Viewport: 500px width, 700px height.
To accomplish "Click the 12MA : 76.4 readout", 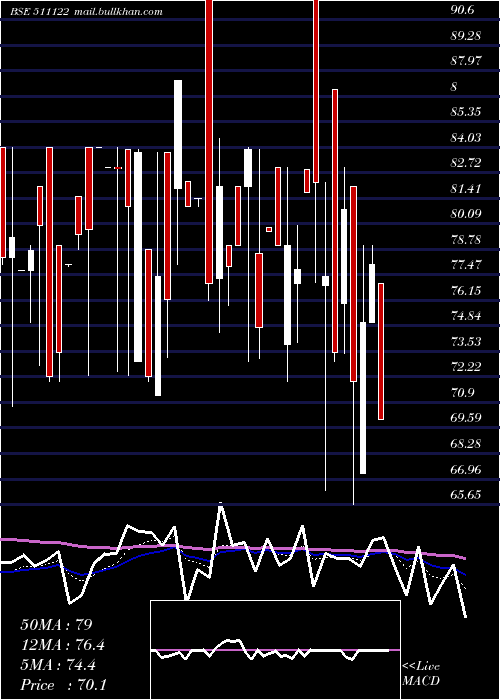I will pos(64,645).
